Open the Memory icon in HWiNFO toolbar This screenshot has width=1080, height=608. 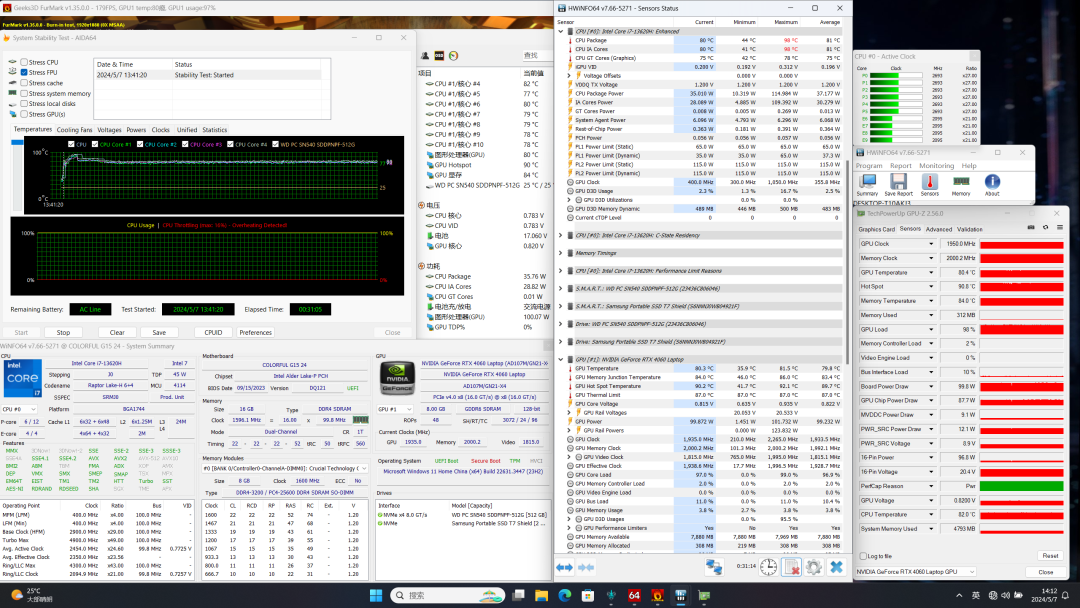pyautogui.click(x=960, y=183)
